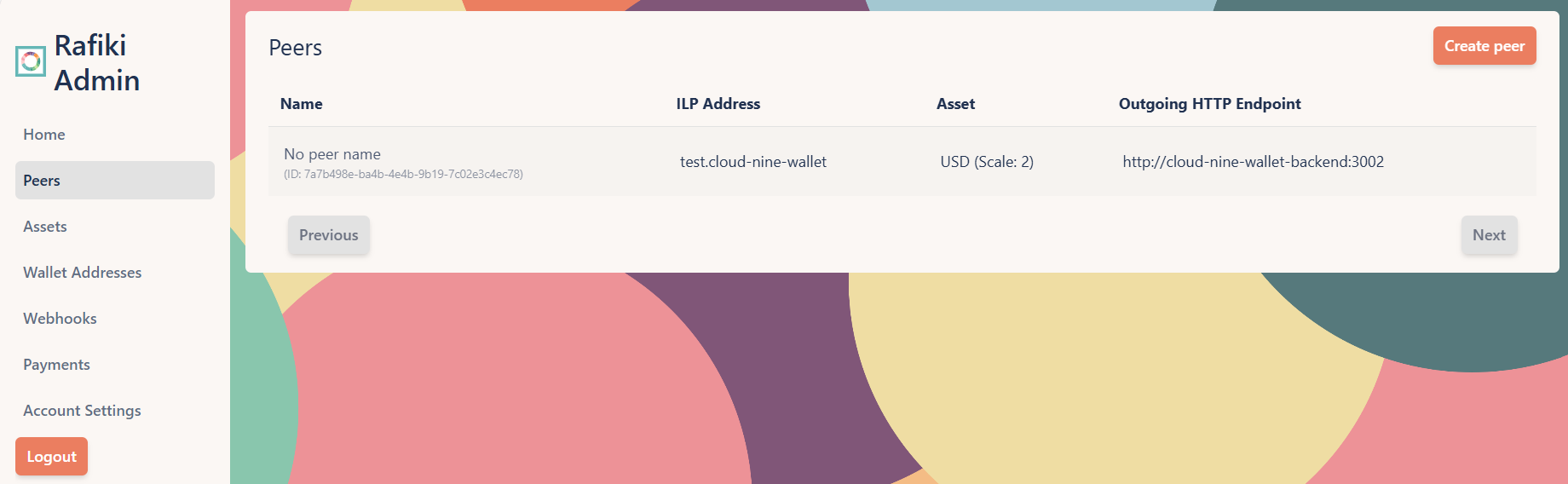1568x484 pixels.
Task: Click the Outgoing HTTP Endpoint column header
Action: pos(1209,104)
